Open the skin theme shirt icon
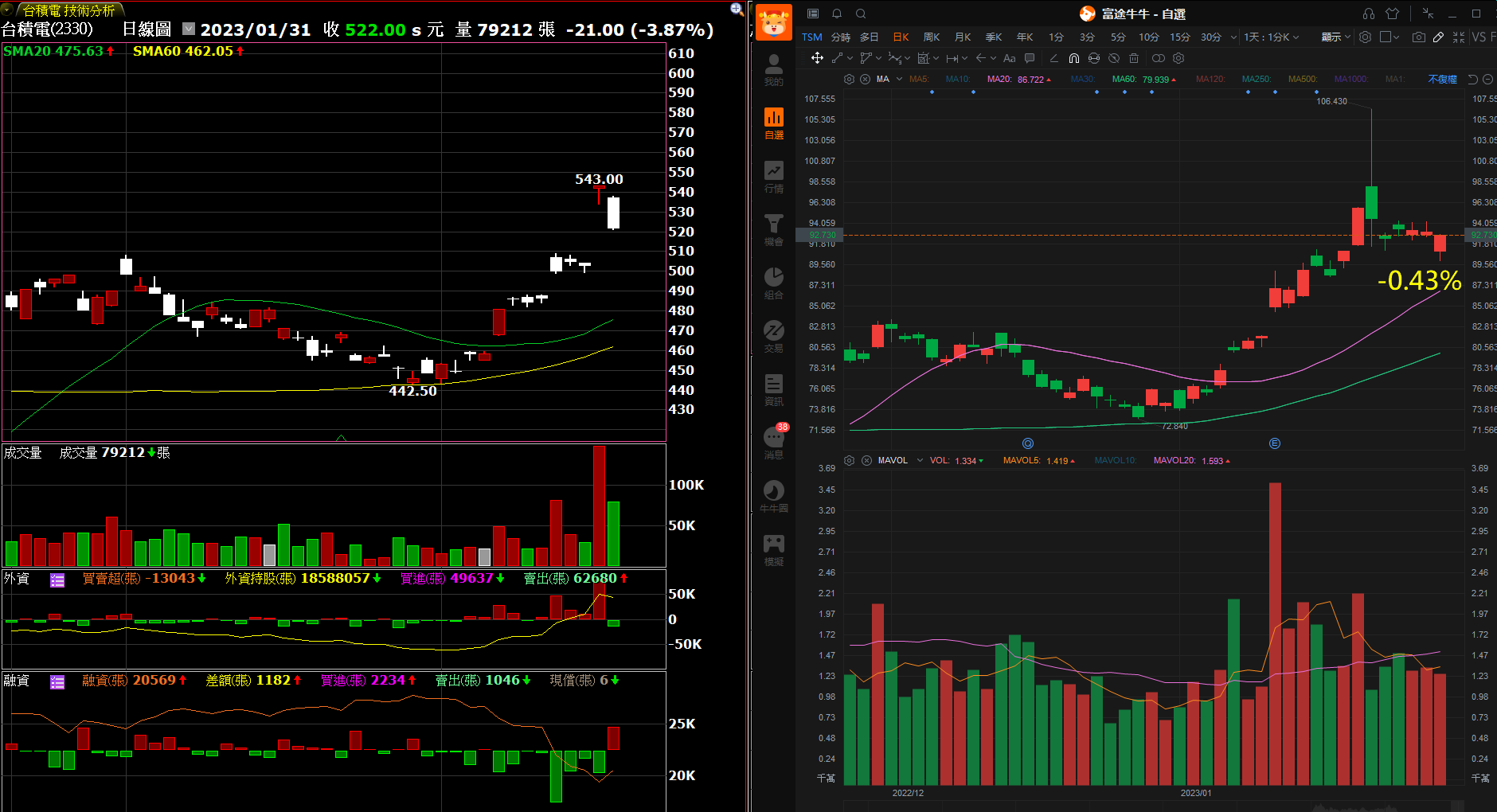The height and width of the screenshot is (812, 1497). pos(1392,14)
